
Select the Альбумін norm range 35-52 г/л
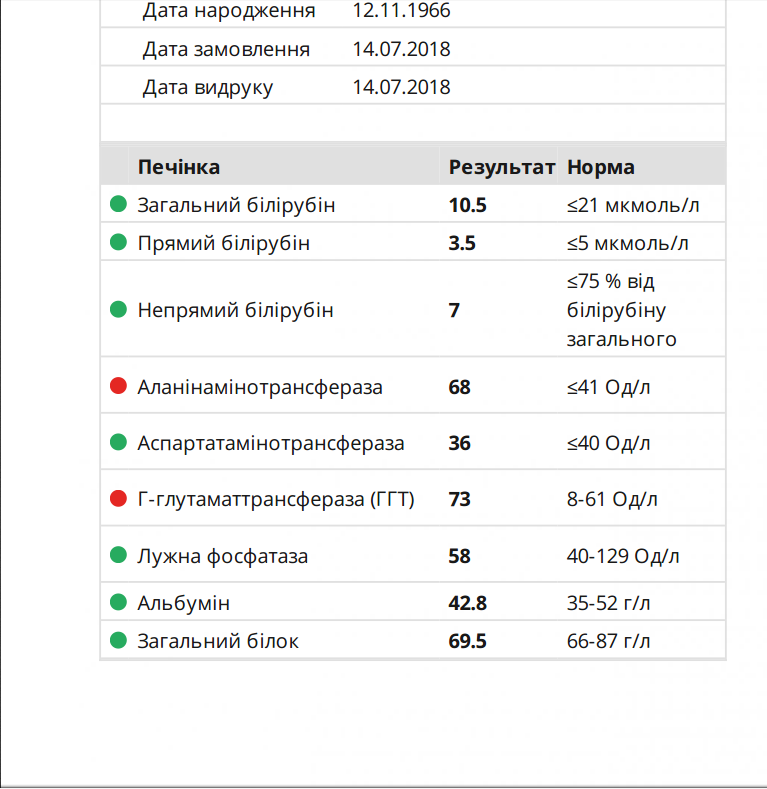(x=608, y=604)
